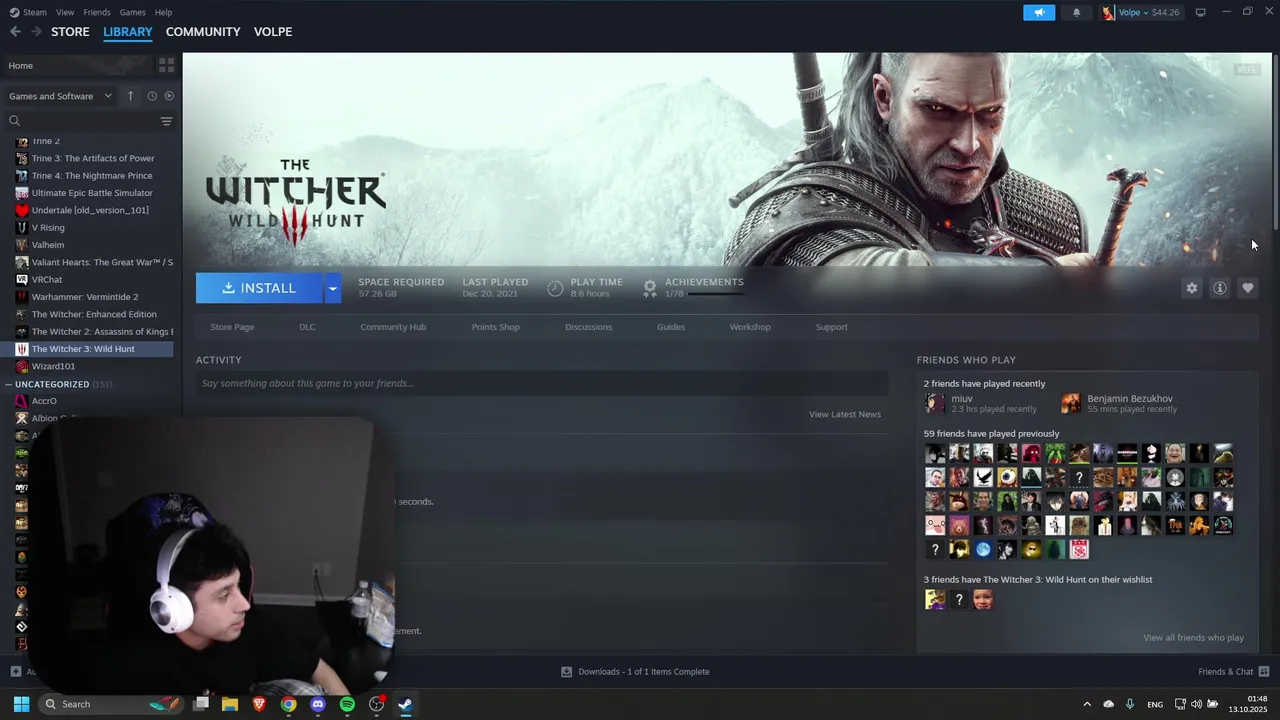Select VRChat in game list
The height and width of the screenshot is (720, 1280).
pyautogui.click(x=47, y=279)
